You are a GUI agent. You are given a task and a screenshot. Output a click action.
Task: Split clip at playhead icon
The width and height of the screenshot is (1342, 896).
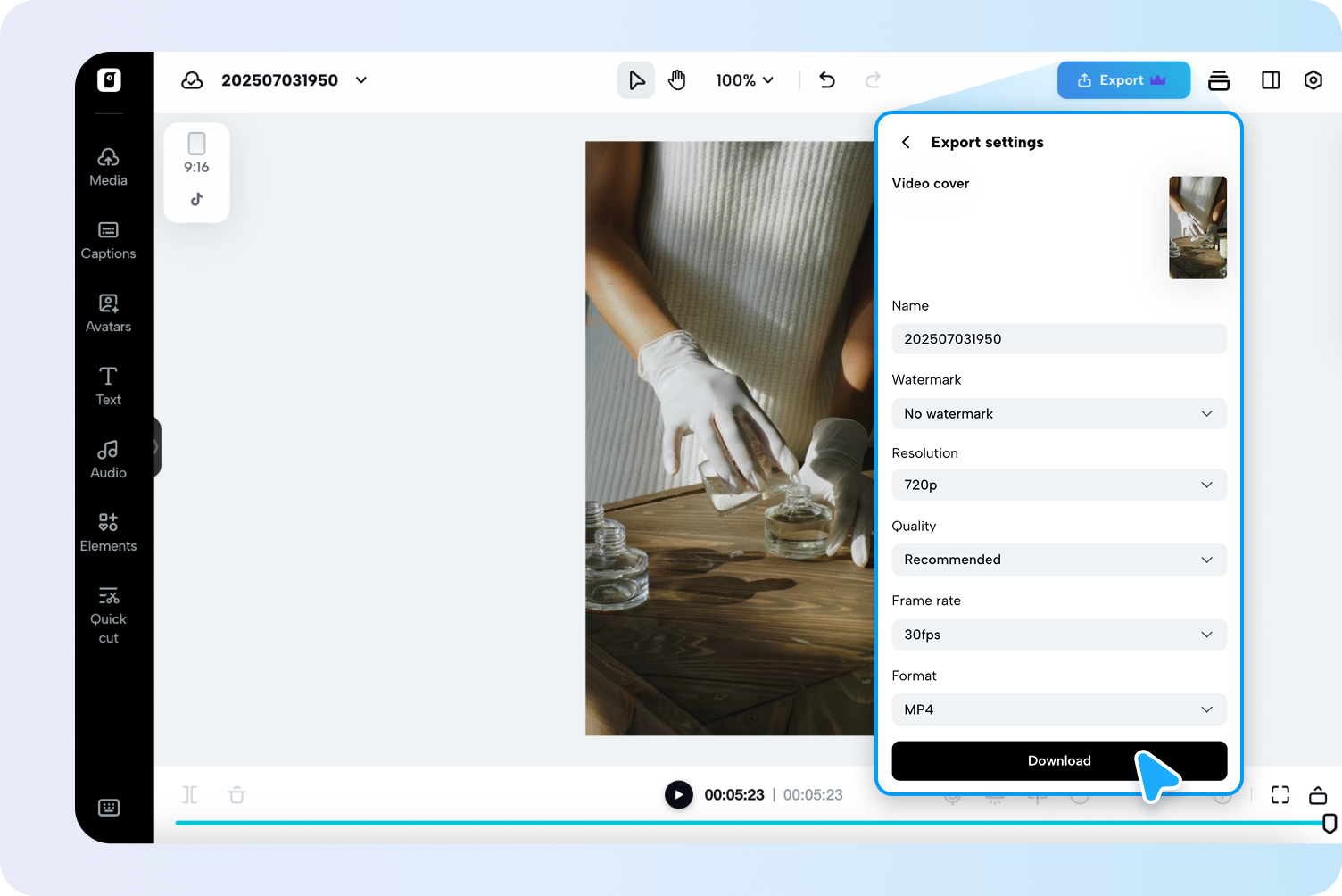click(190, 794)
